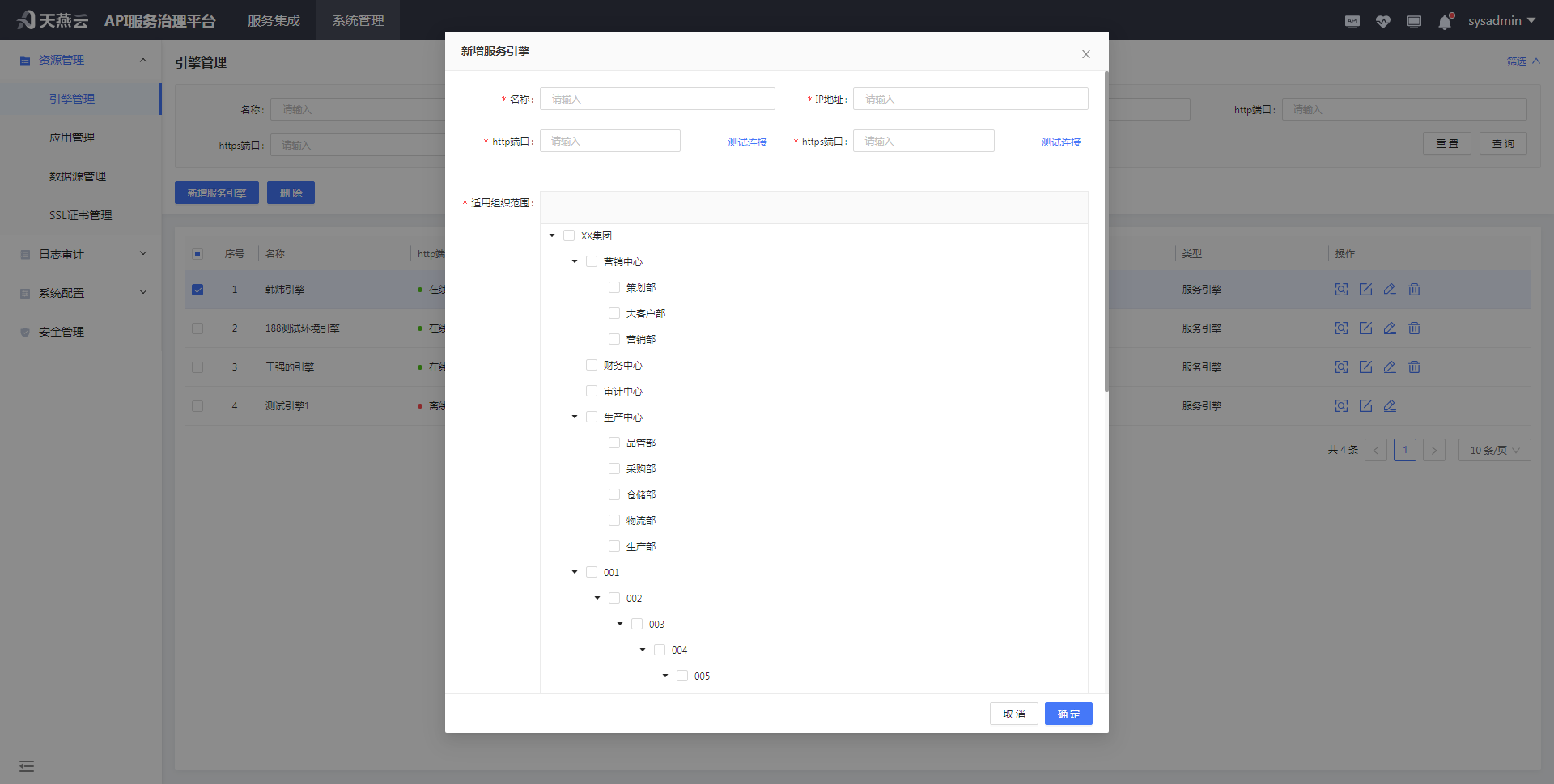The image size is (1554, 784).
Task: Click the hamburger collapse icon at bottom left
Action: pos(27,765)
